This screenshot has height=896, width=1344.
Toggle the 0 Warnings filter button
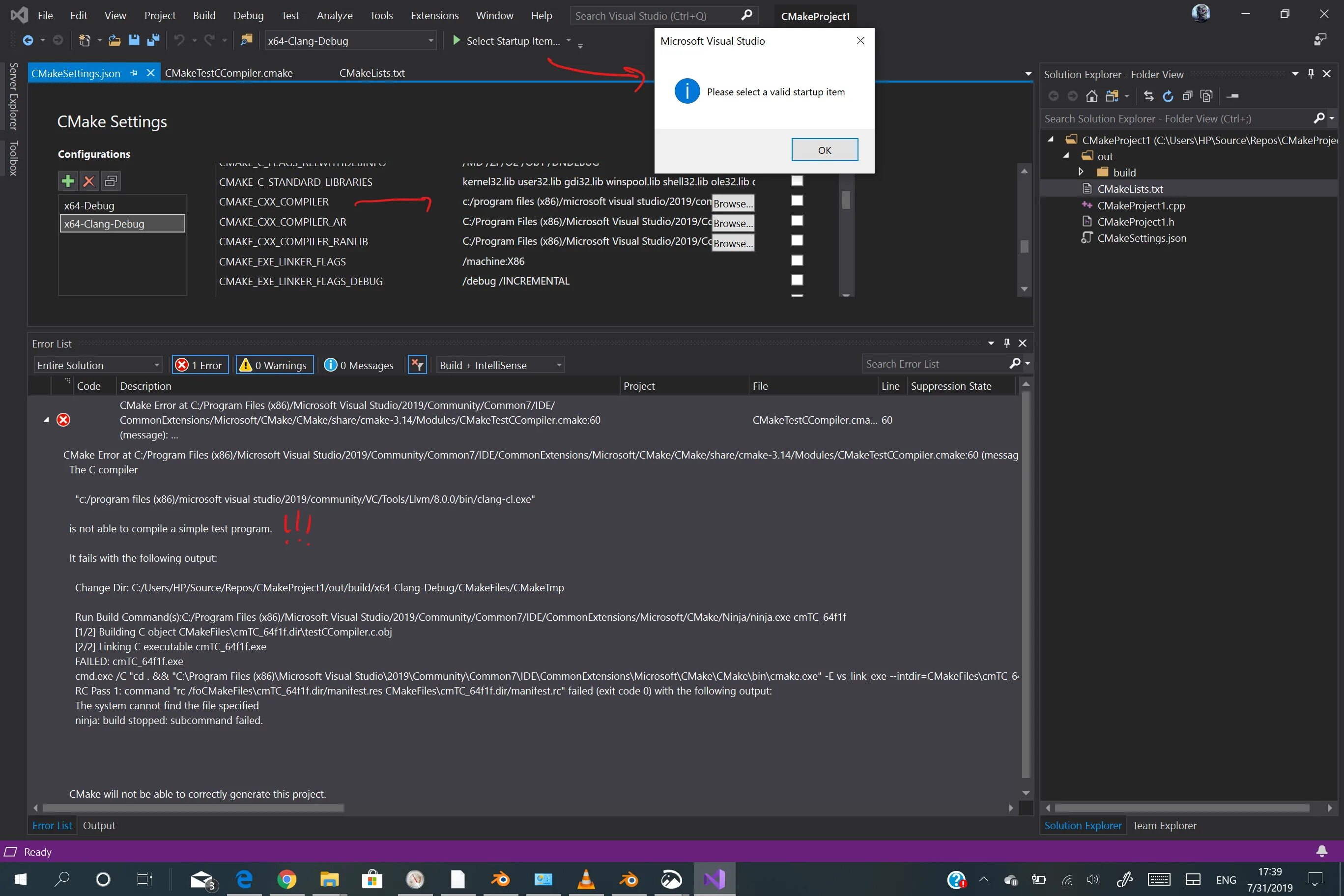pos(274,365)
